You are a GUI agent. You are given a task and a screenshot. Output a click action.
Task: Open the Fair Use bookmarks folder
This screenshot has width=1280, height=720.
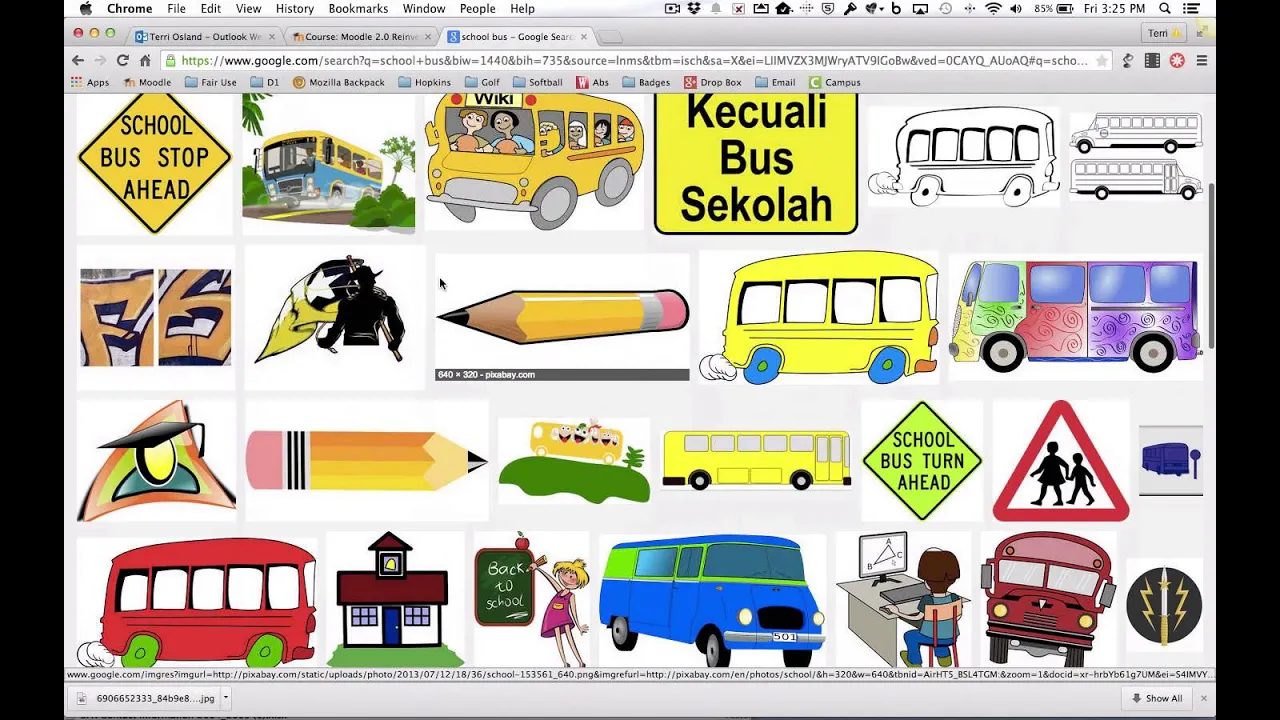coord(209,82)
